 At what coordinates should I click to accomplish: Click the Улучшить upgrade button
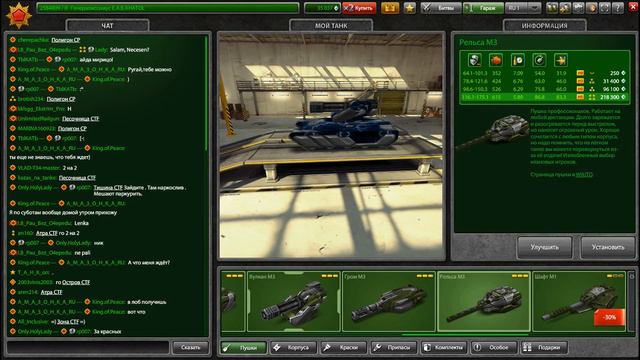[x=544, y=247]
